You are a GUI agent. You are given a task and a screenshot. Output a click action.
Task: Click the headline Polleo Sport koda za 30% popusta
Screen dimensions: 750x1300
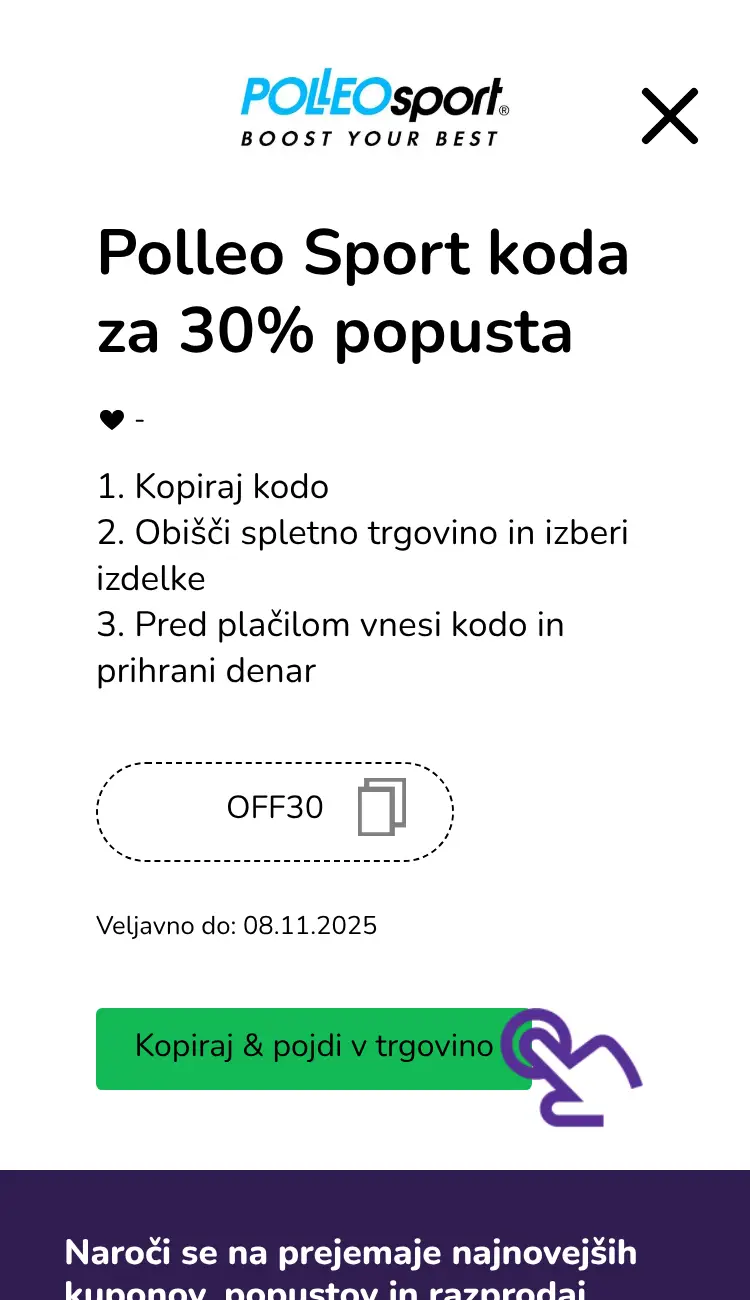[x=363, y=289]
